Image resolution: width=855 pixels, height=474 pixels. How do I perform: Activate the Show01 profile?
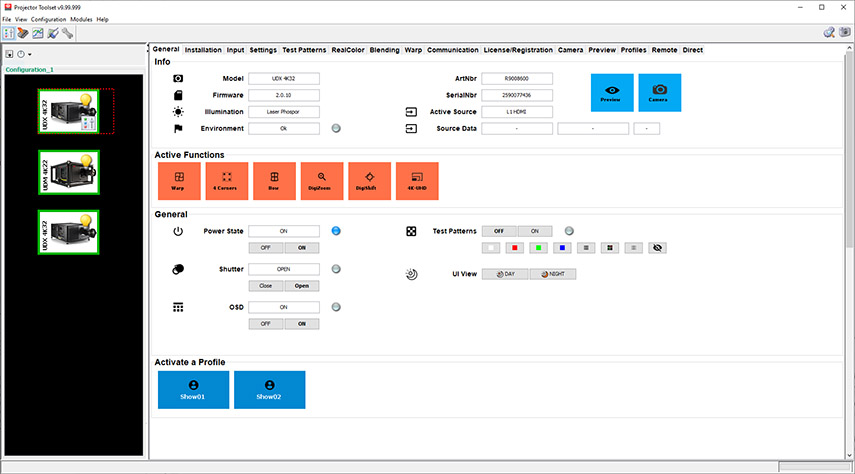point(193,389)
